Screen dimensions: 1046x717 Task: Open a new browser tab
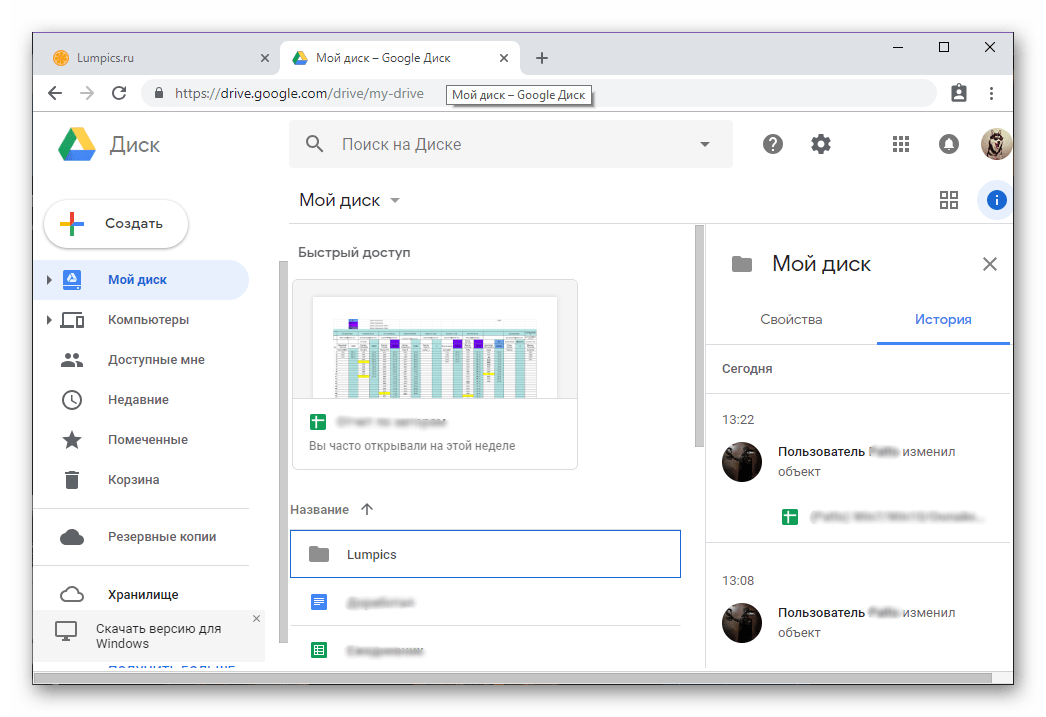click(542, 58)
